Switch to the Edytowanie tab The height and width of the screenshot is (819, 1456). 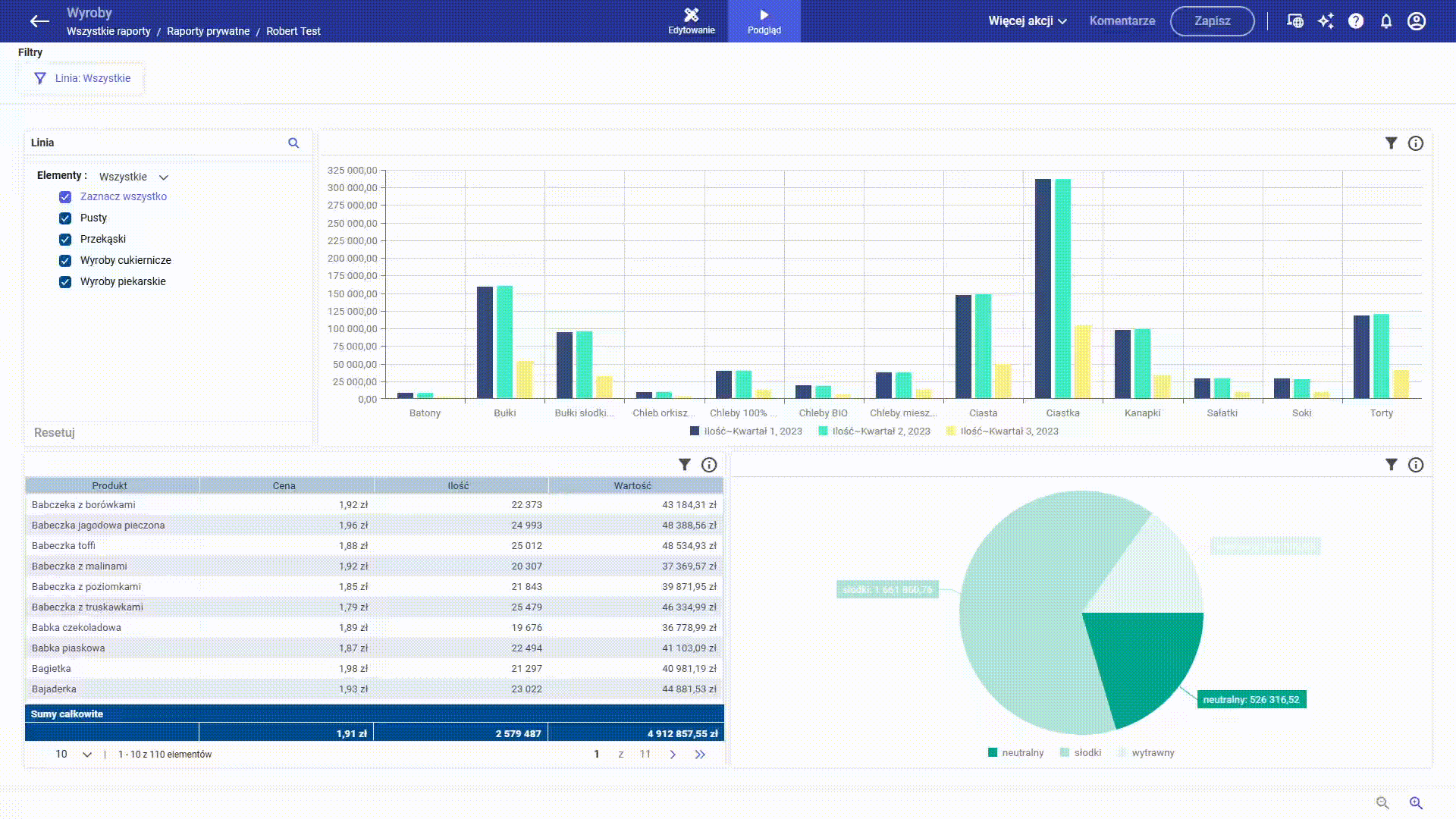click(691, 20)
